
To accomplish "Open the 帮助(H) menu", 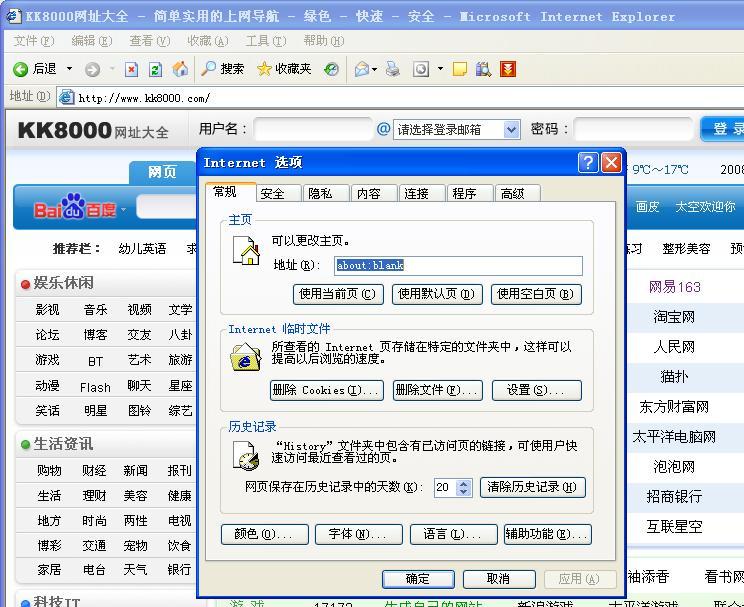I will pyautogui.click(x=324, y=41).
